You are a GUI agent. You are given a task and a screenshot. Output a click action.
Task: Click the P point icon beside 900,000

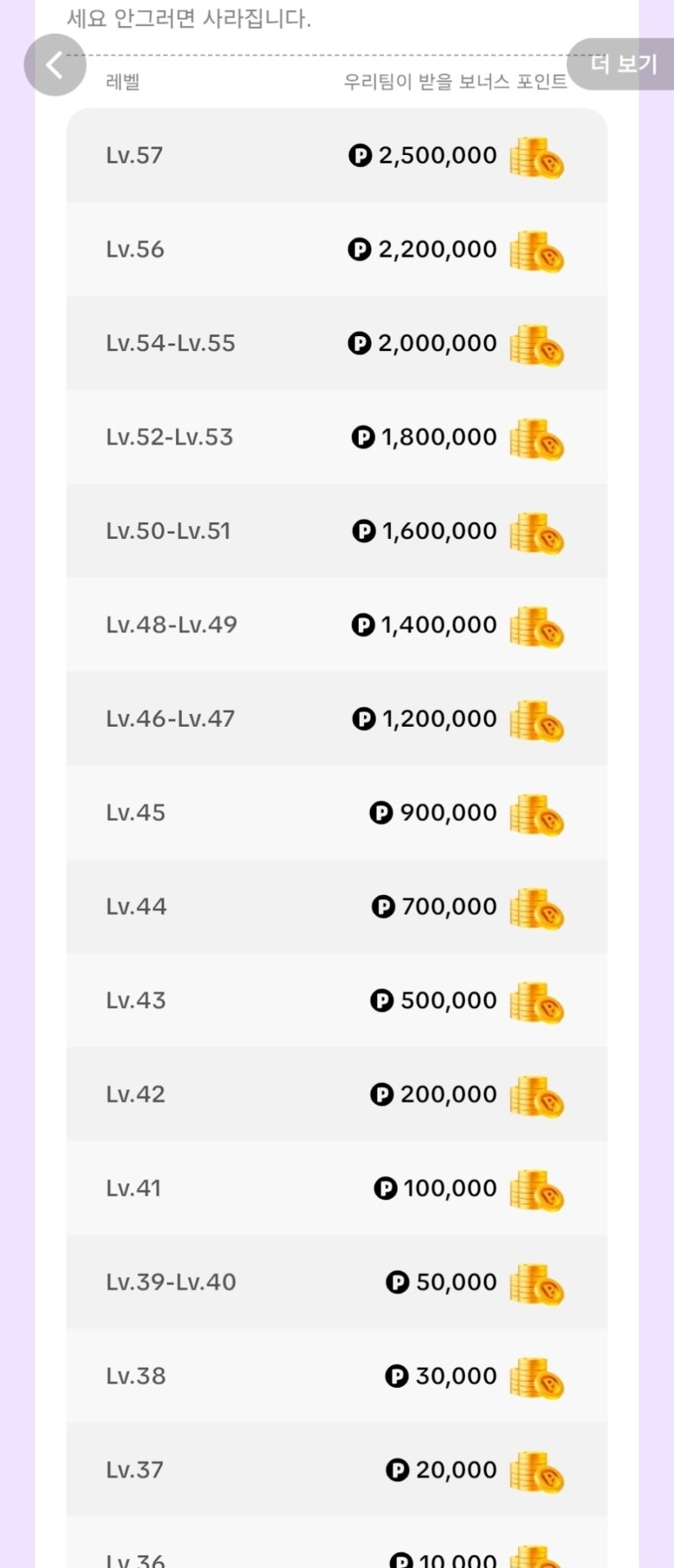coord(381,813)
